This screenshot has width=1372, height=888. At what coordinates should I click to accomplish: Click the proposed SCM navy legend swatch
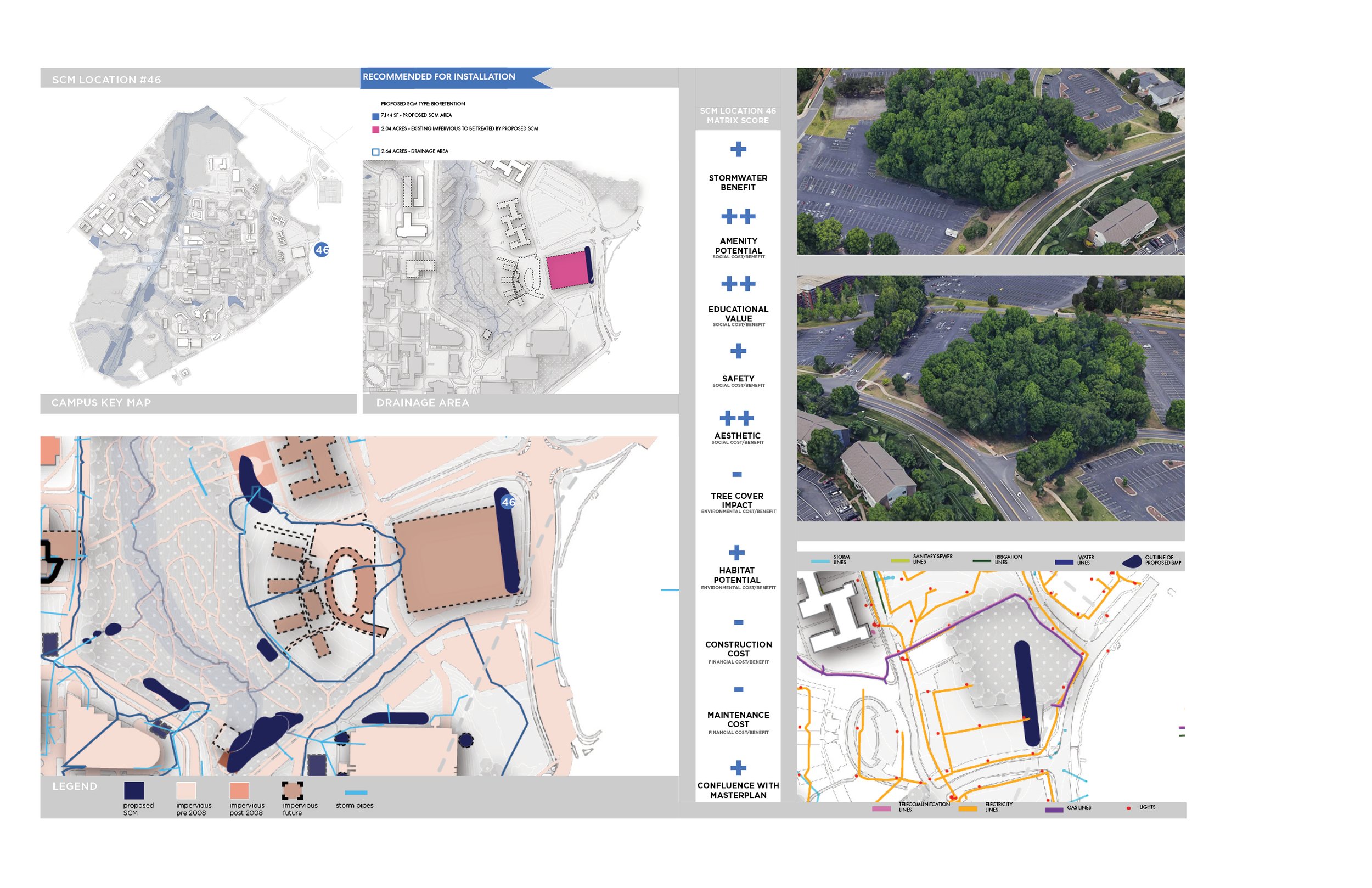pos(134,790)
